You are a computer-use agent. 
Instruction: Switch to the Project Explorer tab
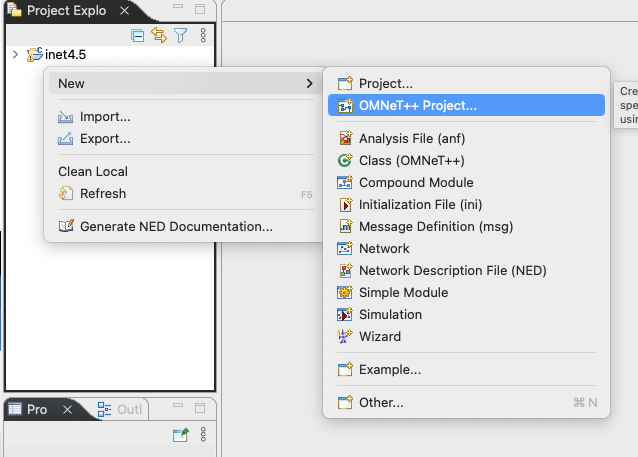(66, 11)
